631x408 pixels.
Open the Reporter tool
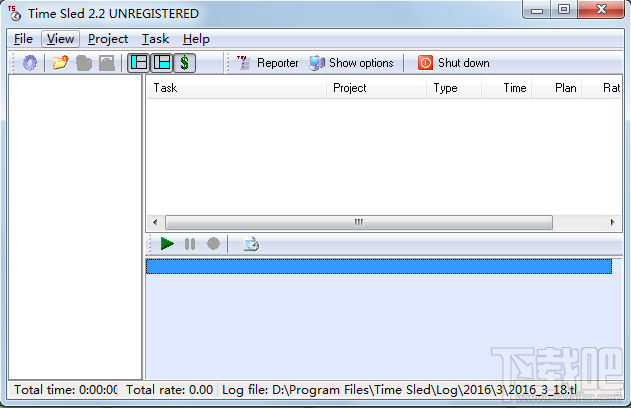[268, 63]
